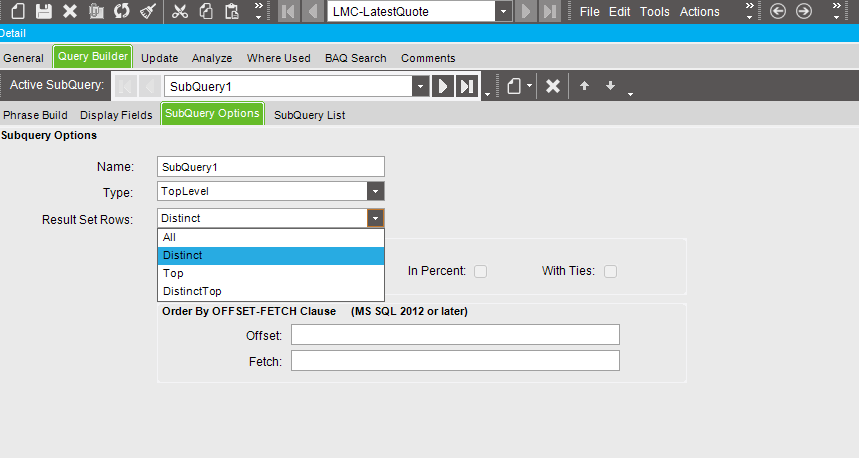859x458 pixels.
Task: Move subquery up arrow icon
Action: [x=585, y=85]
